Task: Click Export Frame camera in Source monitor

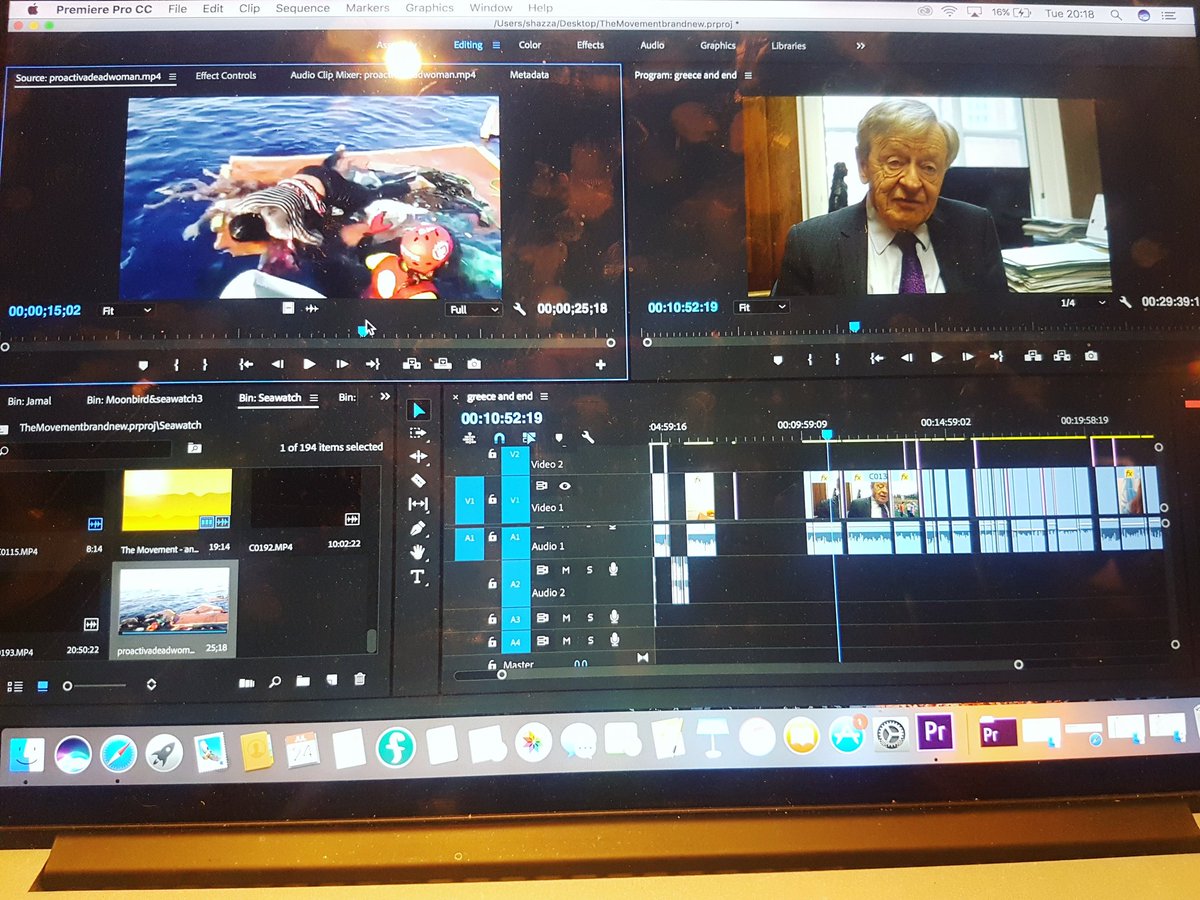Action: 474,364
